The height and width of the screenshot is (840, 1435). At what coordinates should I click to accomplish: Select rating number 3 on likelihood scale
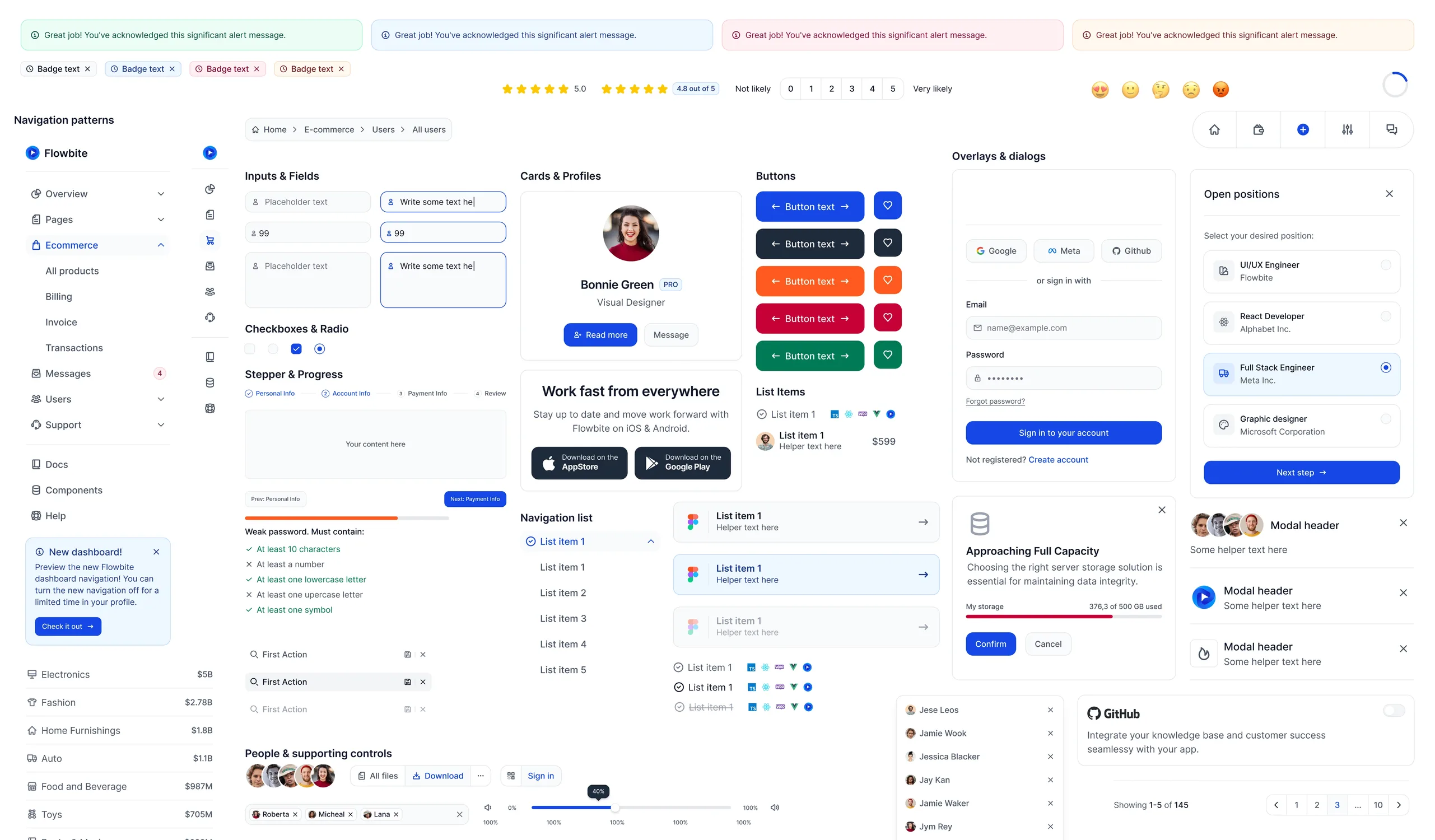851,89
